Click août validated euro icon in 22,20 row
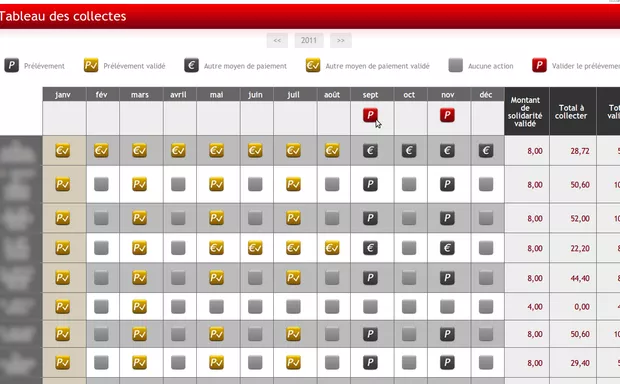 pyautogui.click(x=332, y=248)
